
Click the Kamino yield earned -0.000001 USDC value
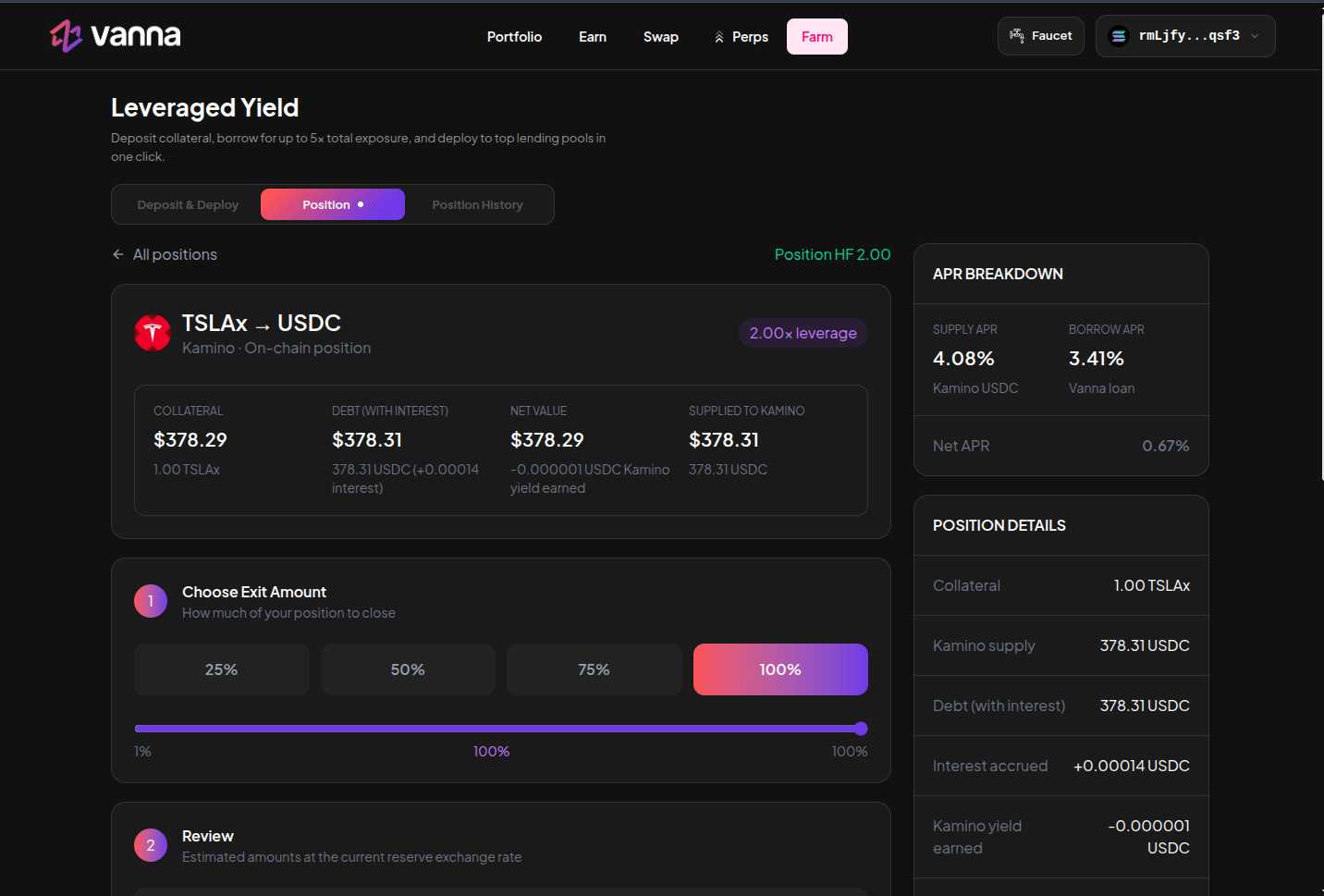1149,837
